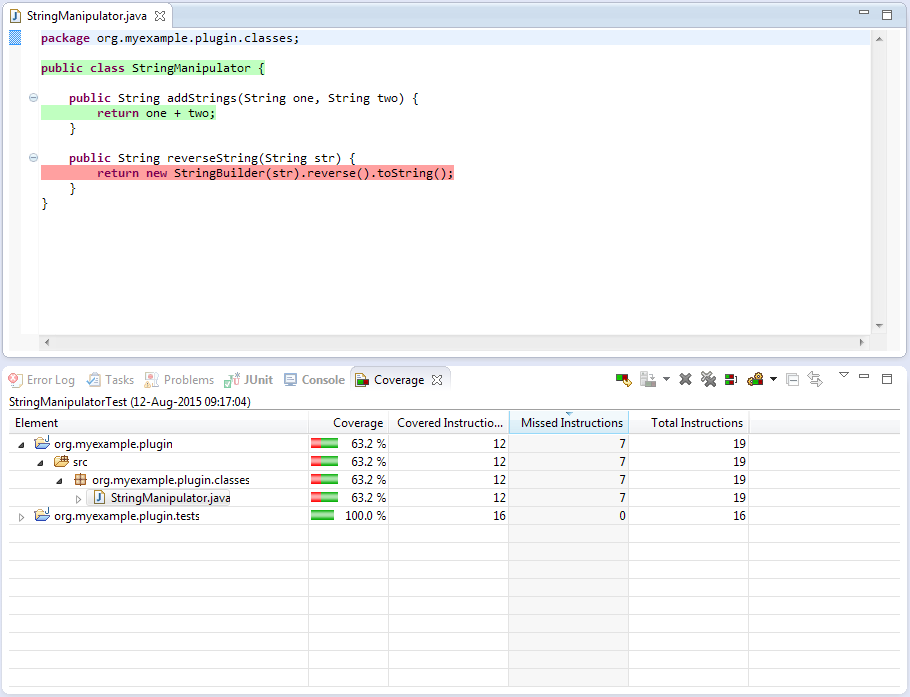The height and width of the screenshot is (697, 910).
Task: Click the coverage bar for org.myexample.plugin.tests
Action: tap(323, 515)
